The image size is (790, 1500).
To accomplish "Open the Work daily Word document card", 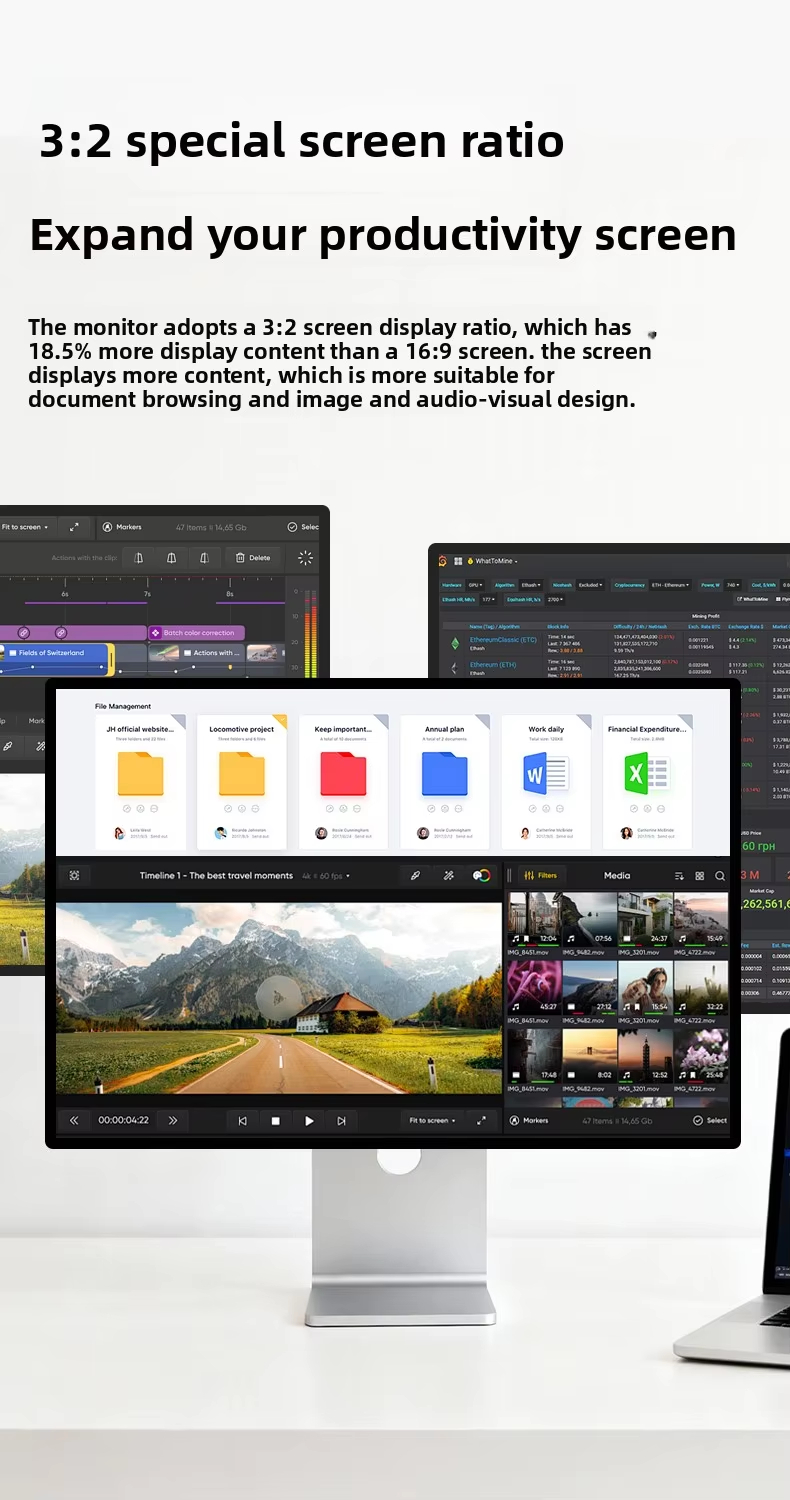I will [546, 782].
